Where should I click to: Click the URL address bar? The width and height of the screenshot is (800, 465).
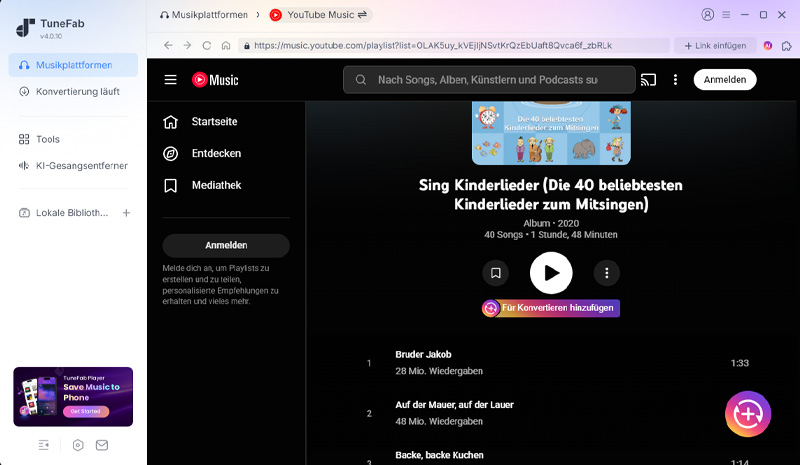(454, 45)
